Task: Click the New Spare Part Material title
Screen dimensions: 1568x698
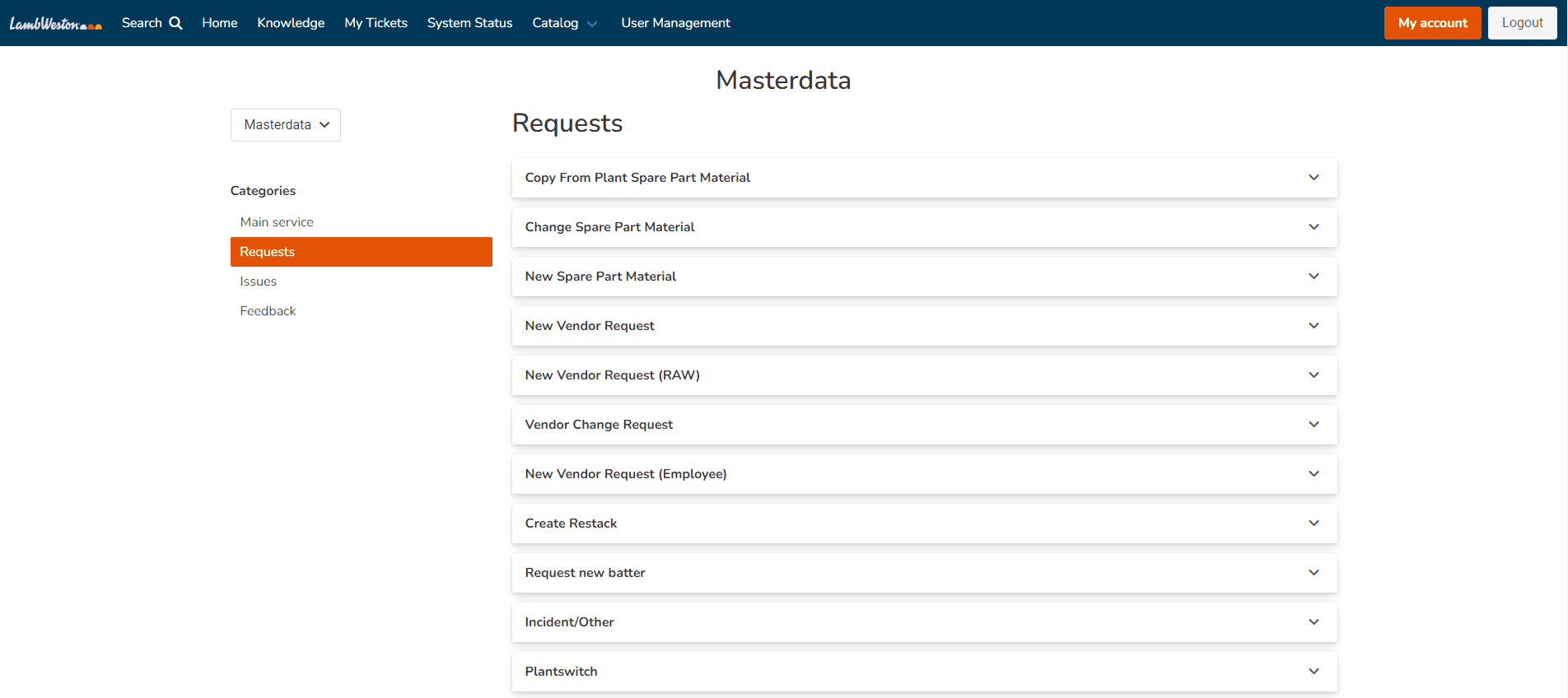Action: tap(600, 277)
